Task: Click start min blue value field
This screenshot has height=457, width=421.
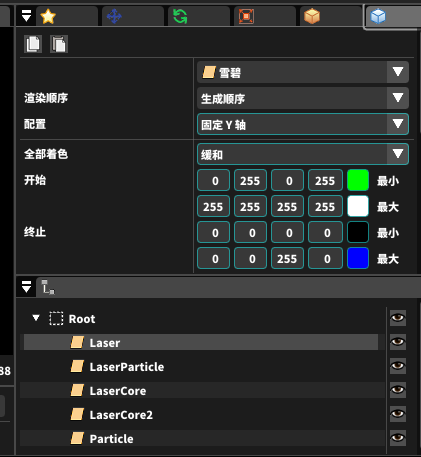Action: [287, 180]
